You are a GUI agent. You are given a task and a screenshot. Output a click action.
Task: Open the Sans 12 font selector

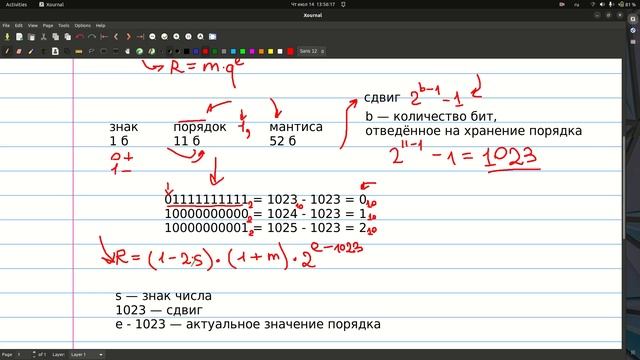[x=312, y=51]
